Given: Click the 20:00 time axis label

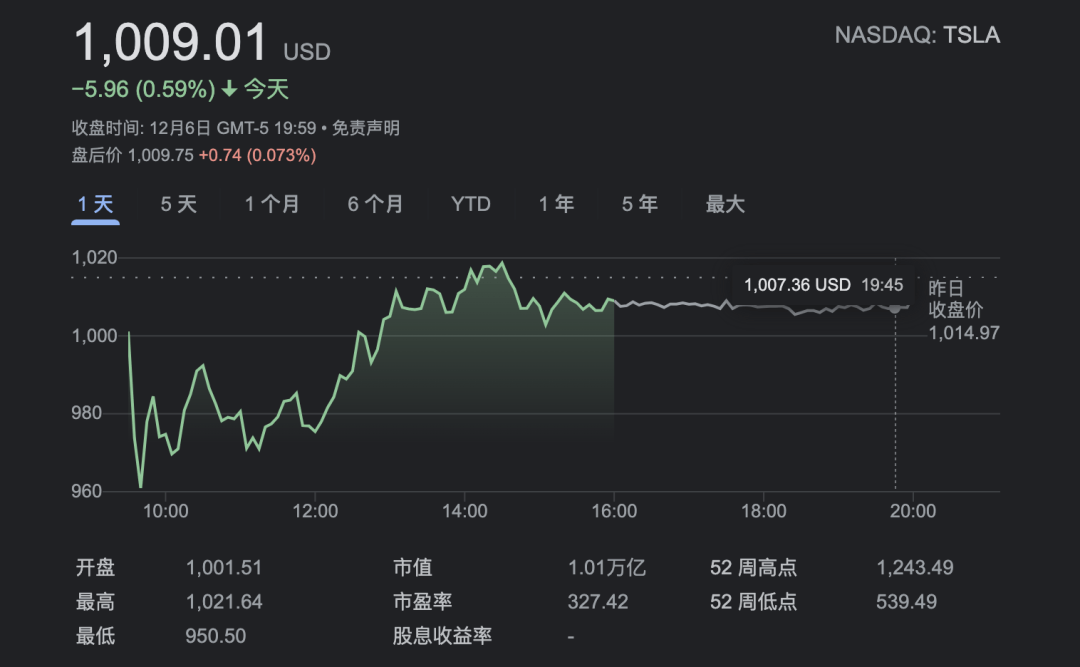Looking at the screenshot, I should 913,511.
